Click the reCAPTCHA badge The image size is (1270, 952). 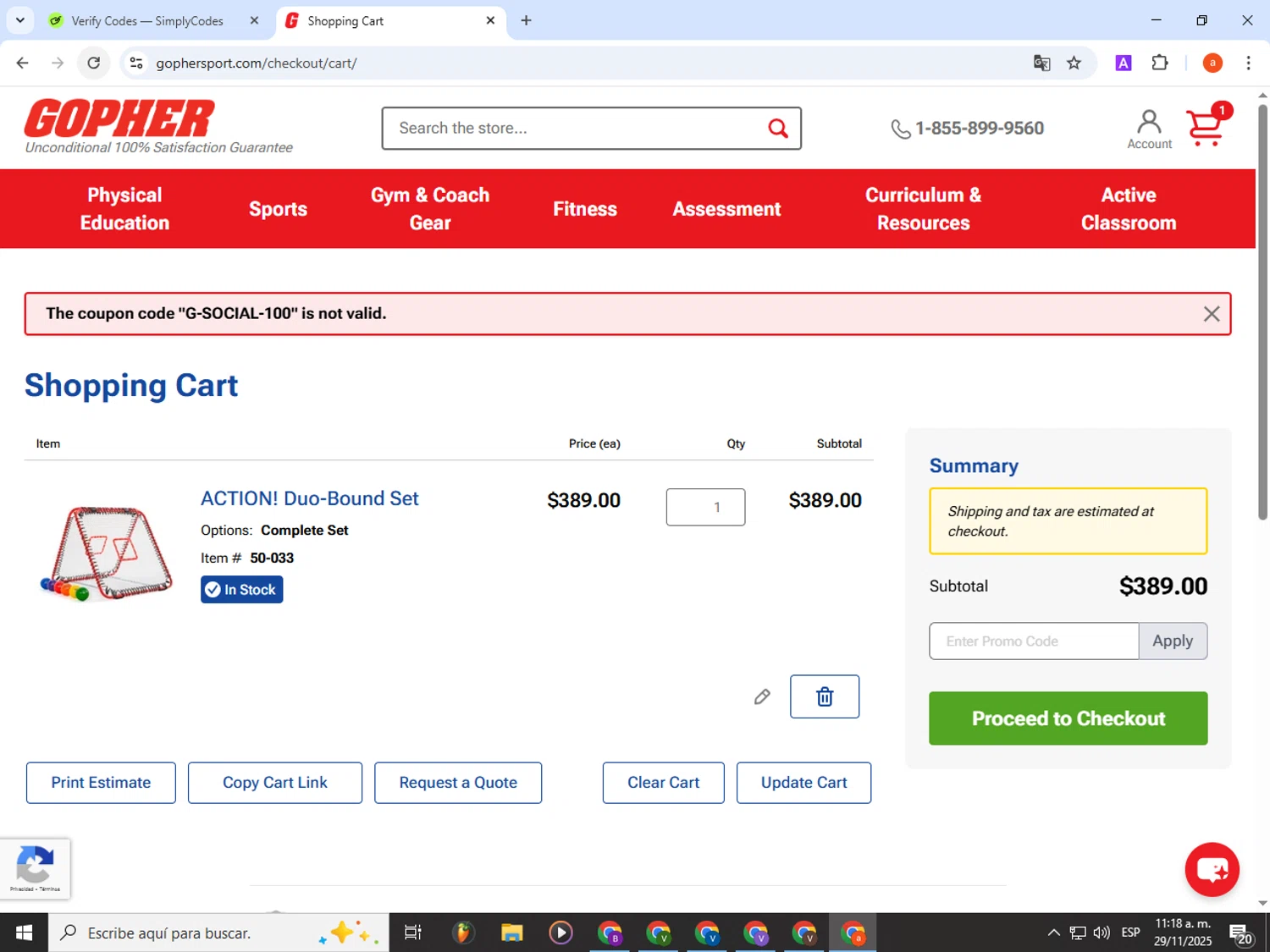click(35, 868)
